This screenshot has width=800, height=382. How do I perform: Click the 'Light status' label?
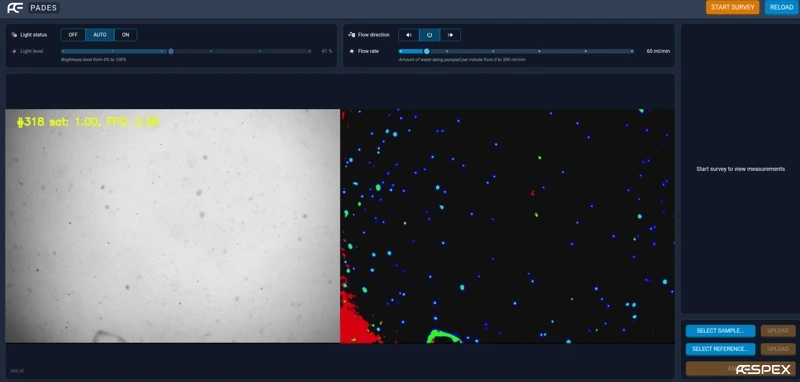[34, 35]
